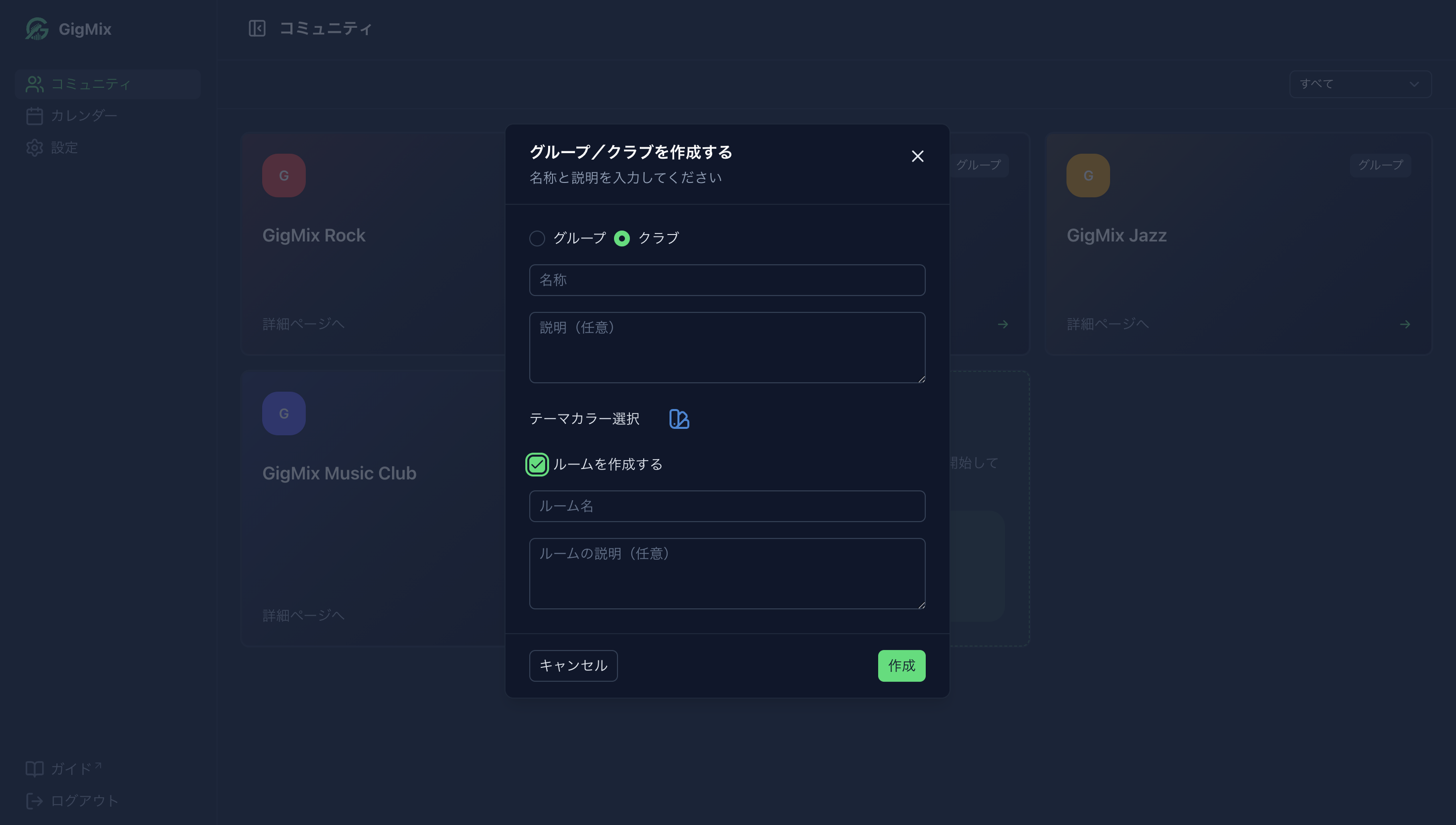Click the green 作成 button

[x=901, y=666]
